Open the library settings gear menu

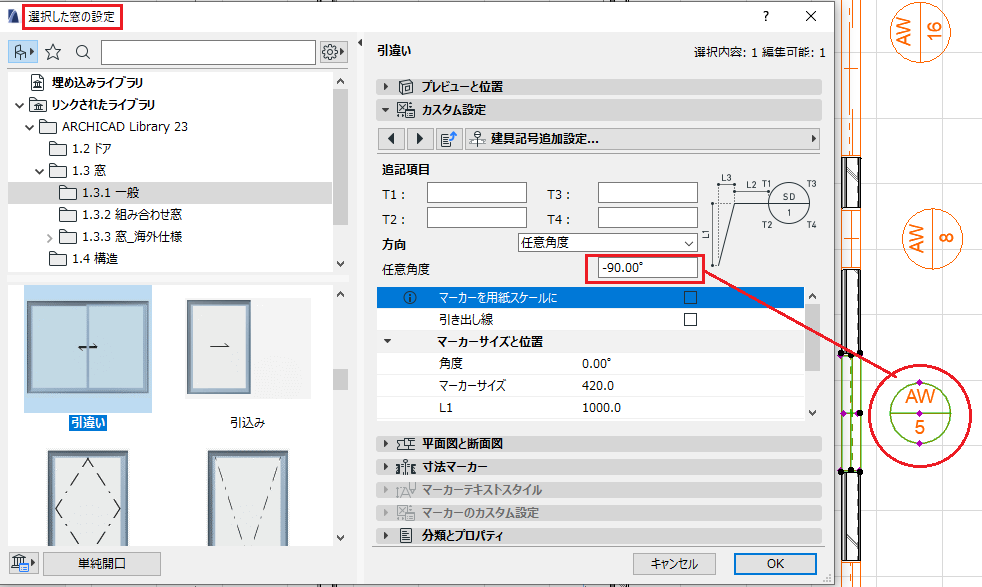click(x=333, y=52)
